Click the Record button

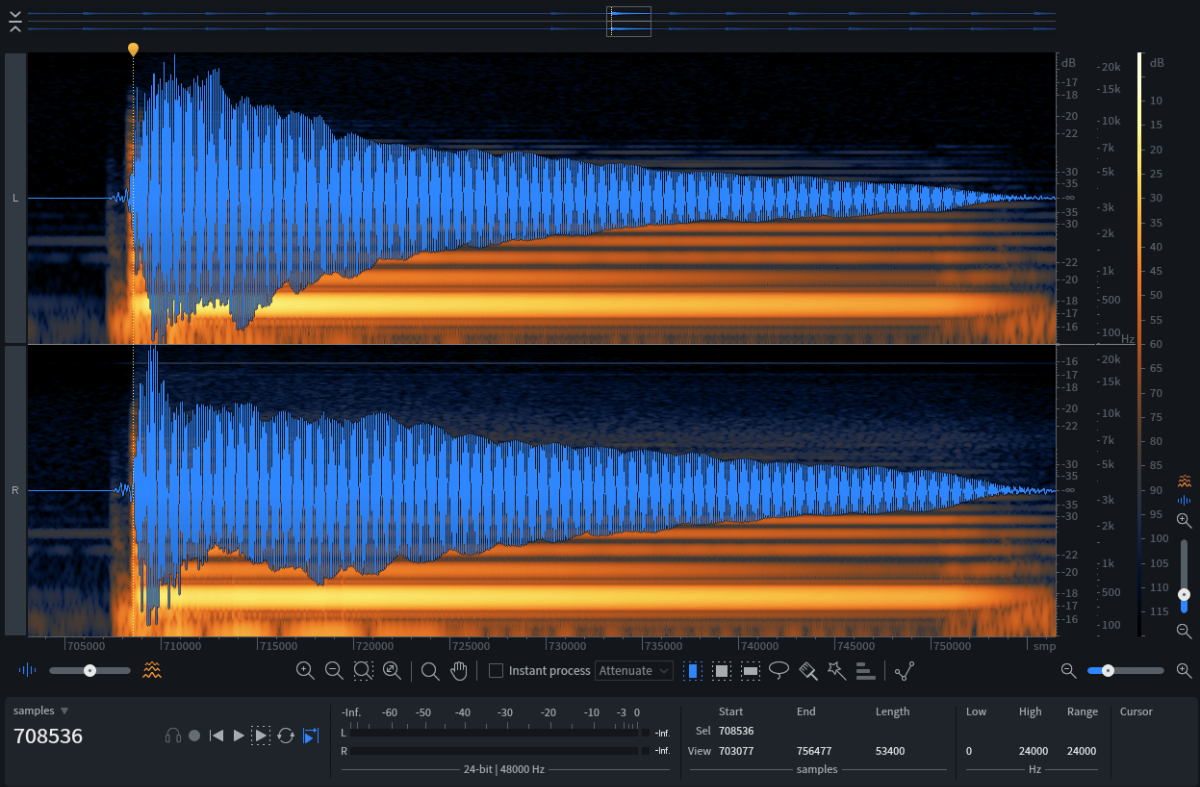click(x=196, y=735)
